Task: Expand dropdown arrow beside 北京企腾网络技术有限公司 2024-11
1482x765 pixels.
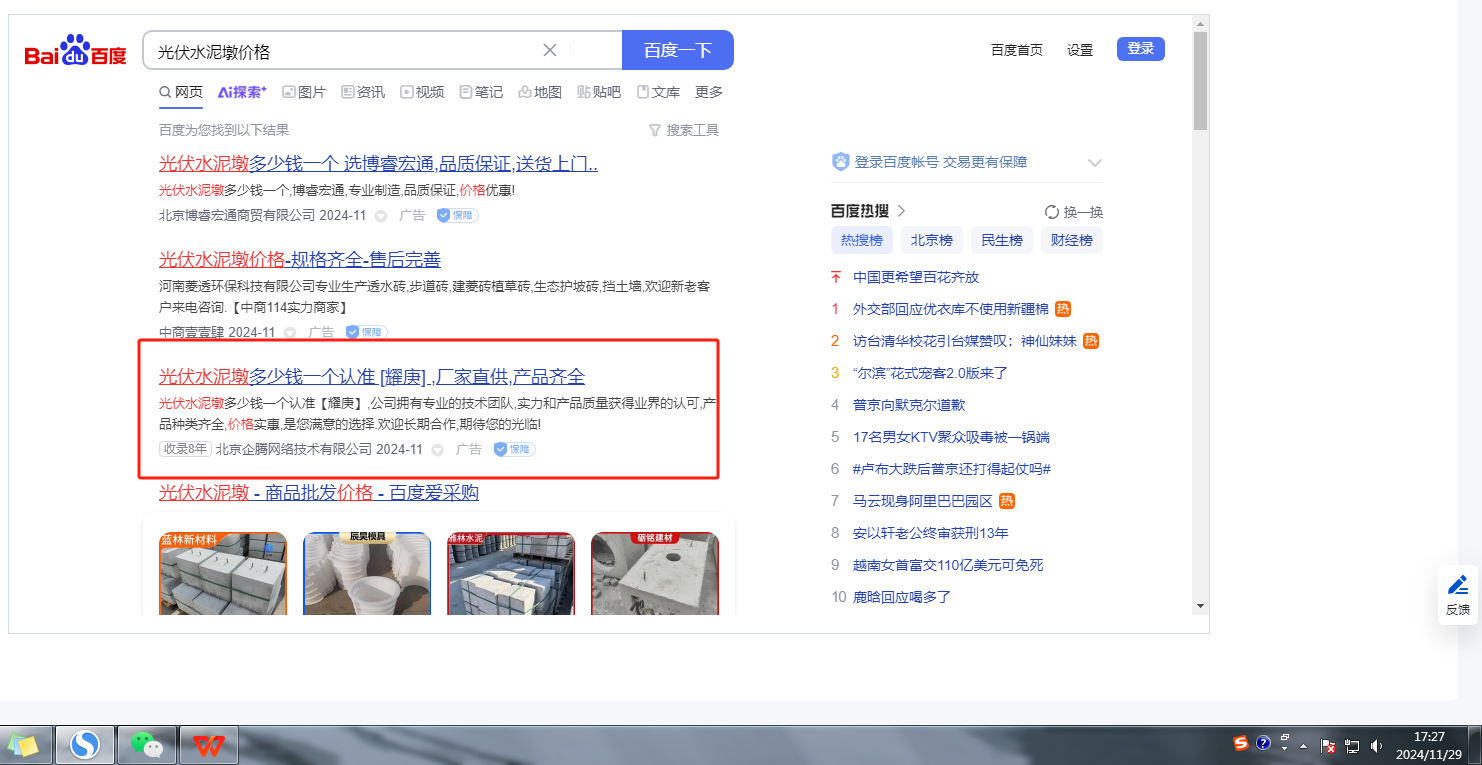Action: coord(438,450)
